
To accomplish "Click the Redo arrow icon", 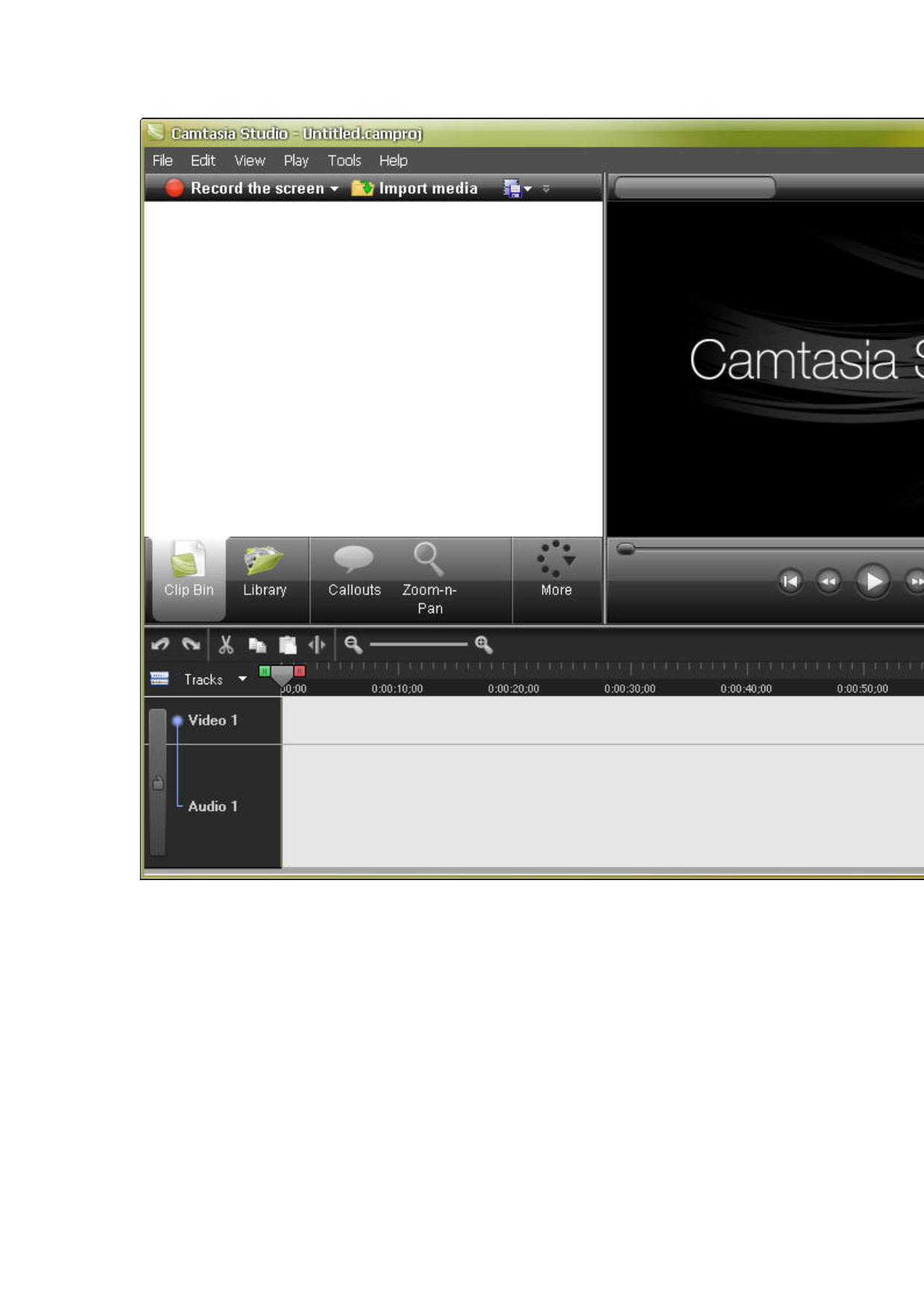I will (191, 645).
